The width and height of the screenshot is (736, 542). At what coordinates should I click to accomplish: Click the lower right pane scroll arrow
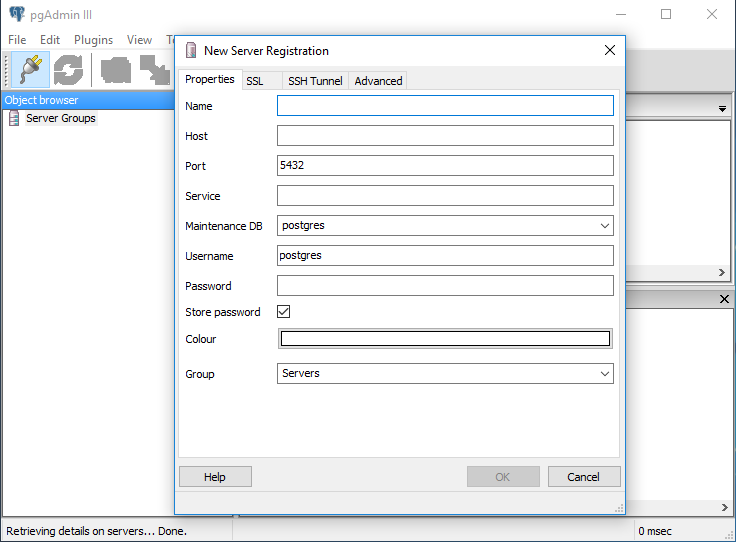(x=725, y=507)
